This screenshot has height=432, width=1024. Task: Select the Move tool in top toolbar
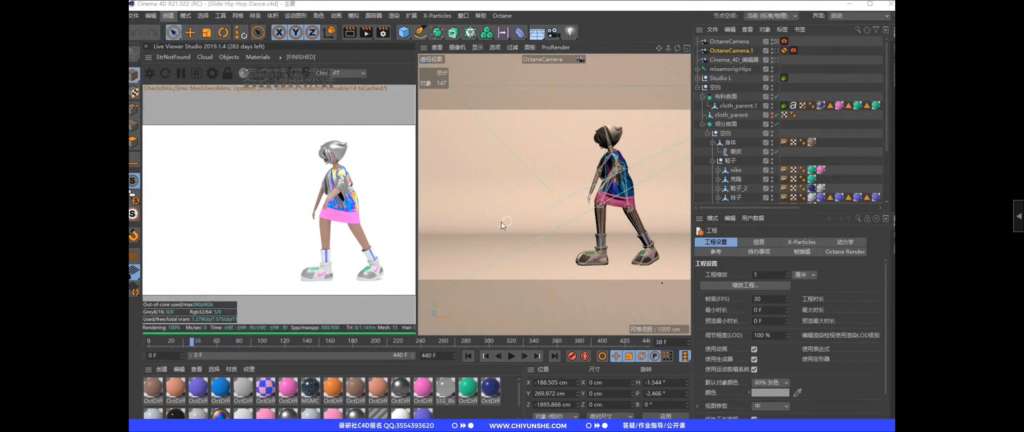[190, 33]
